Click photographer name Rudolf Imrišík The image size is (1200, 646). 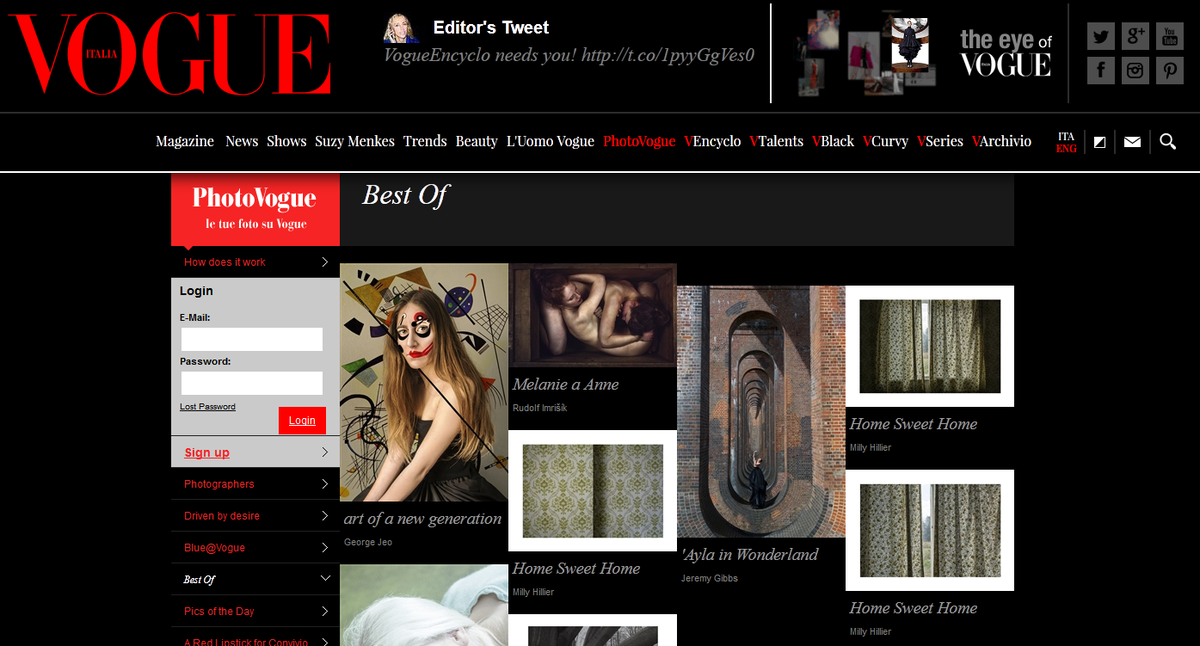click(x=539, y=408)
